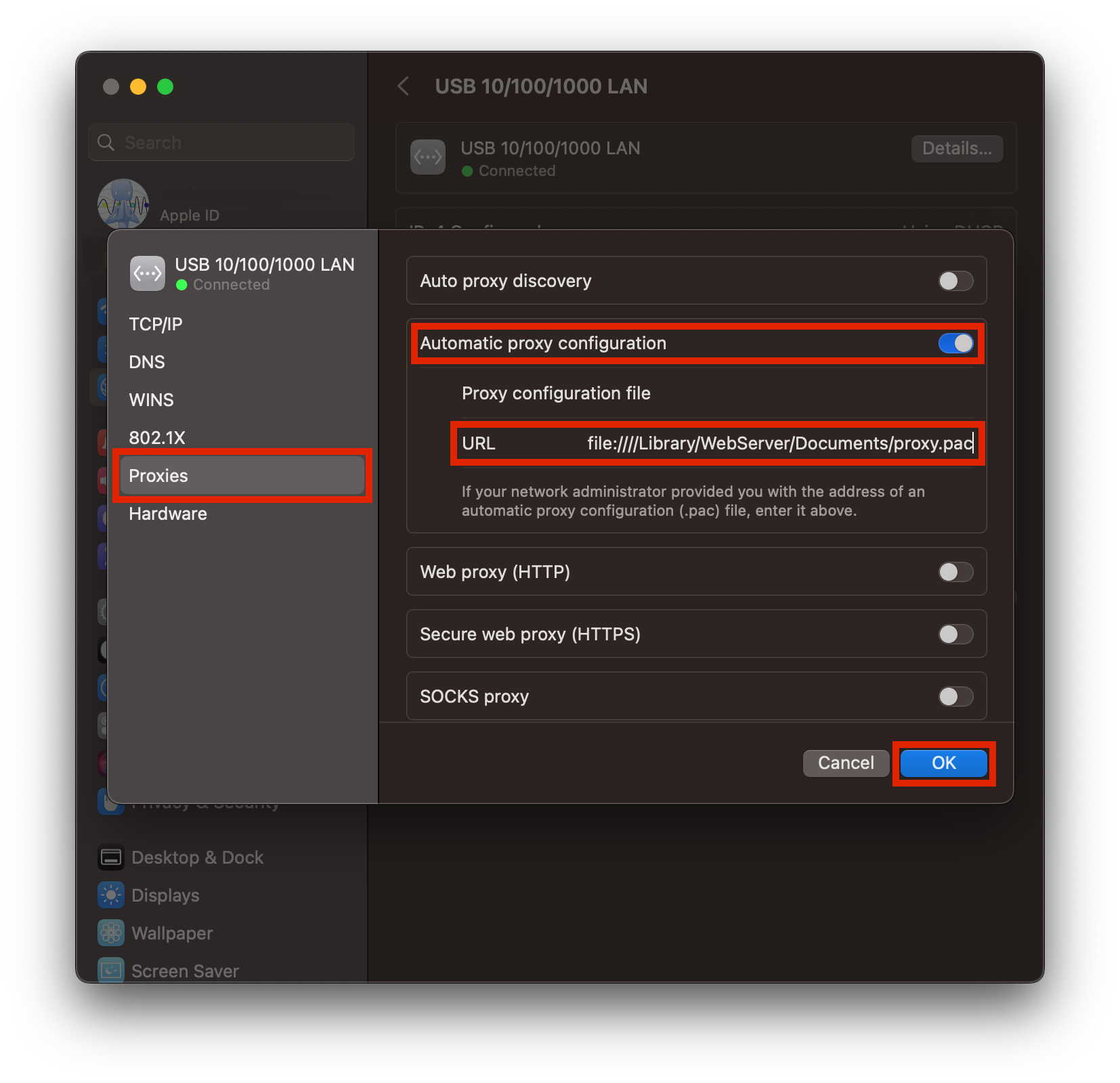Click the search magnifying glass icon
Image resolution: width=1120 pixels, height=1083 pixels.
pos(106,143)
